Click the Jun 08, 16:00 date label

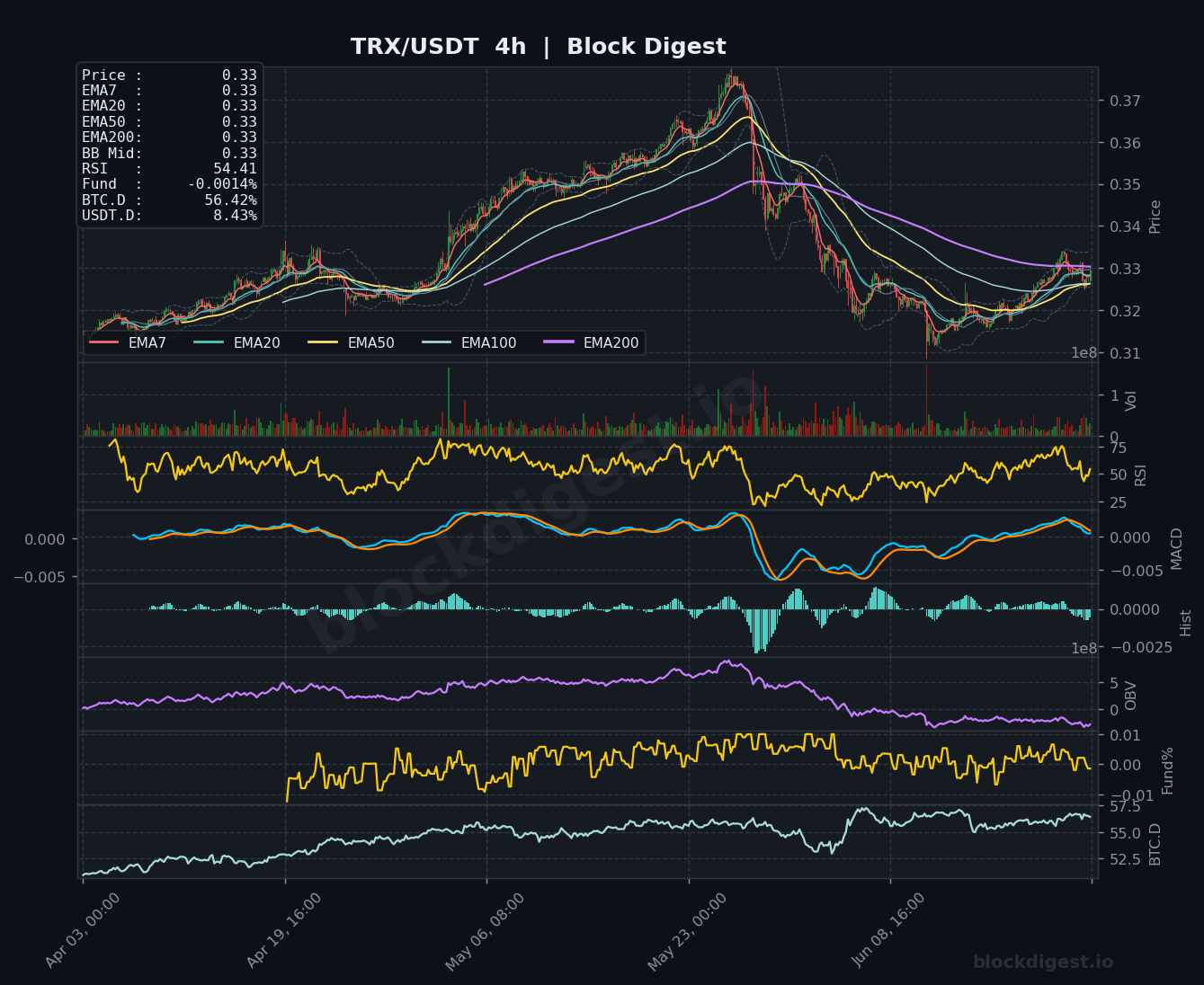(x=888, y=931)
